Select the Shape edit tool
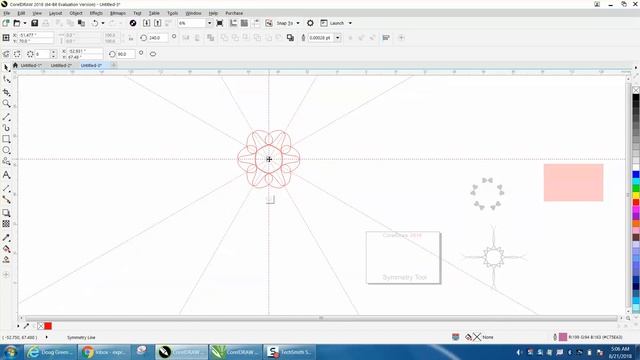Screen dimensions: 640x360 tap(6, 80)
